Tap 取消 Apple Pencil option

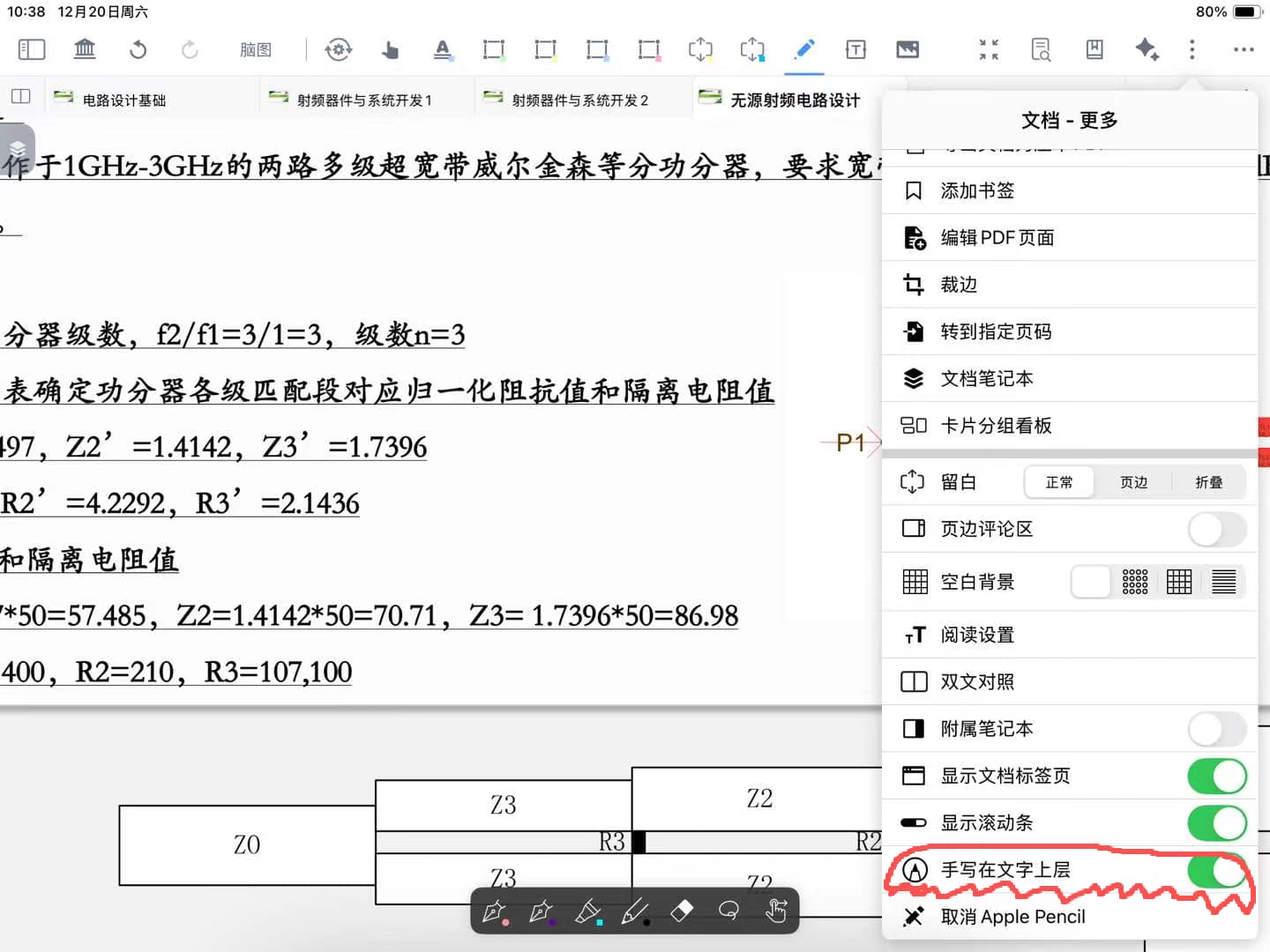[x=1012, y=917]
